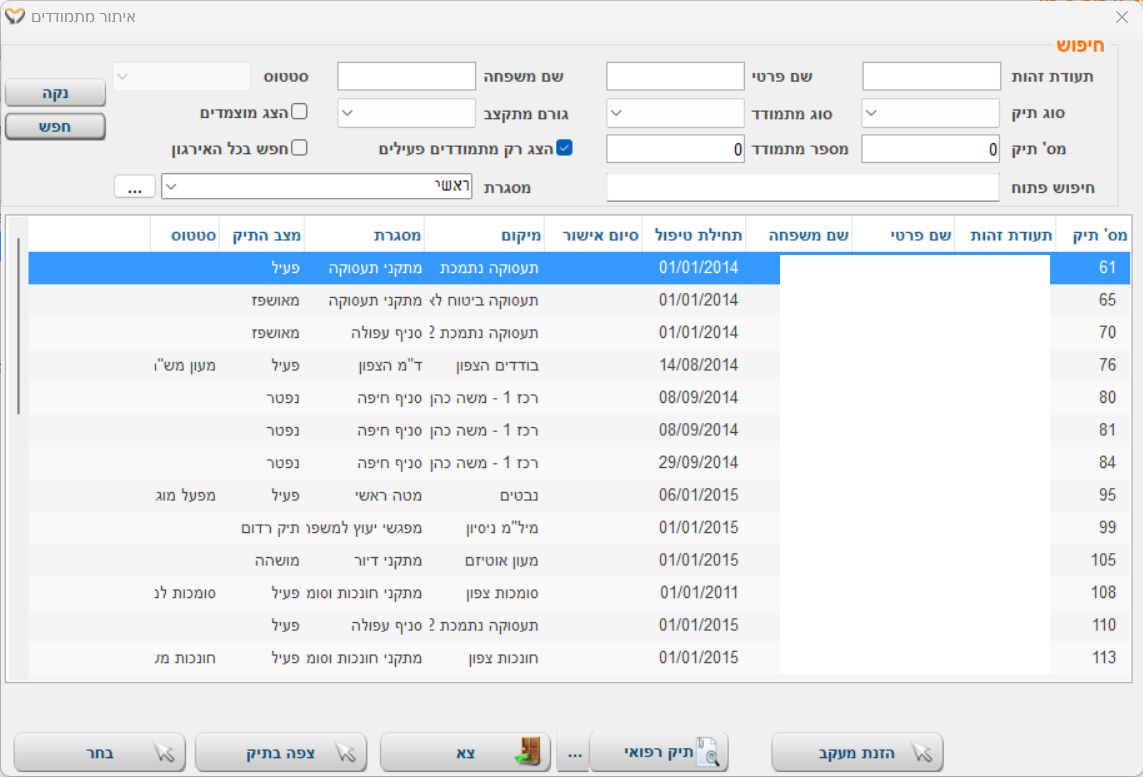Screen dimensions: 1143x777
Task: Enable the חפש בכל הארגון checkbox
Action: pyautogui.click(x=299, y=148)
